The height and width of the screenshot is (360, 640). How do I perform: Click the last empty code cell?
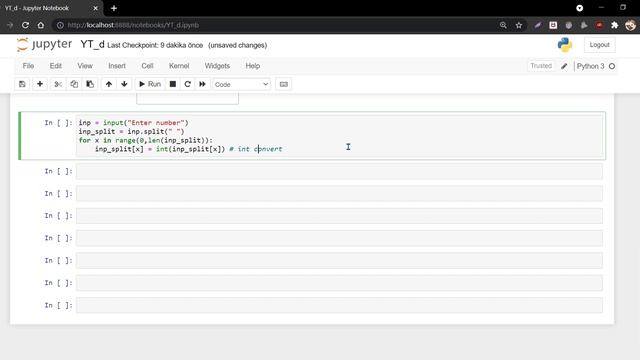[x=339, y=305]
